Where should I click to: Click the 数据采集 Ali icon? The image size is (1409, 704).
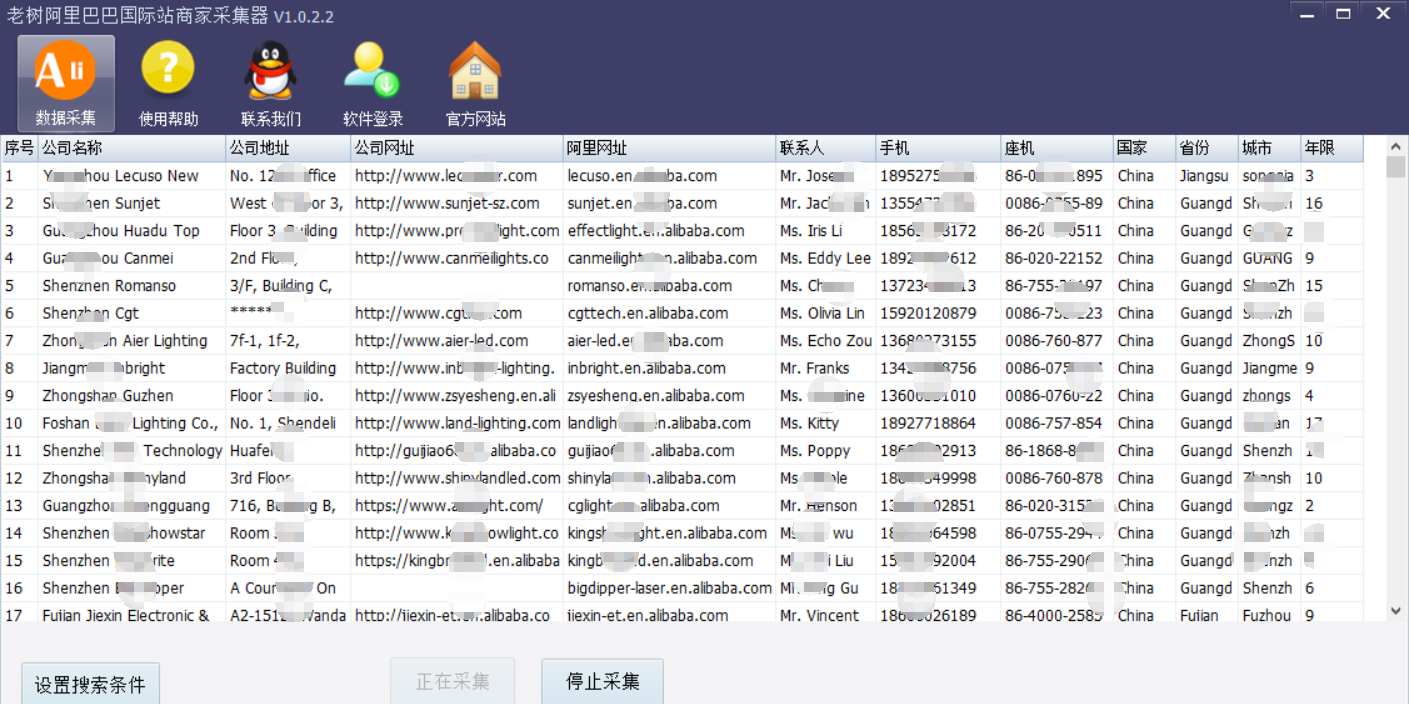tap(65, 72)
